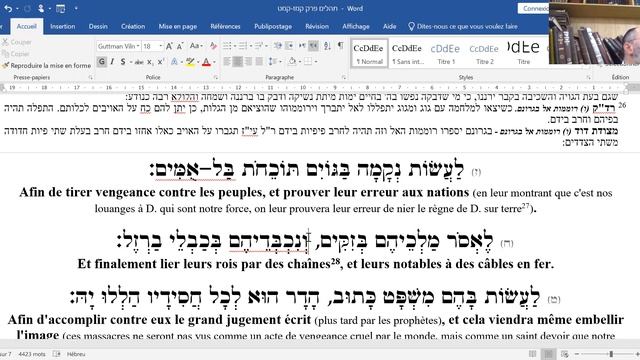Align text right in paragraph group
This screenshot has width=640, height=360.
point(248,62)
